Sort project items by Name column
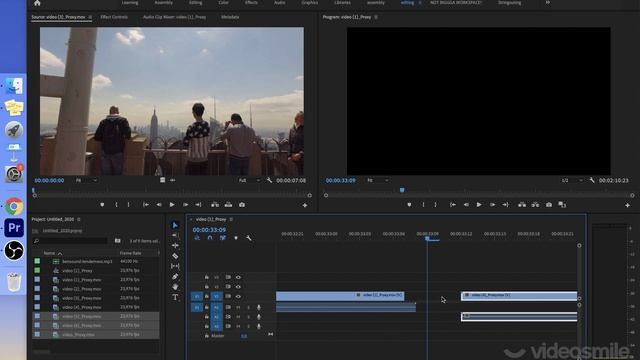 [49, 253]
